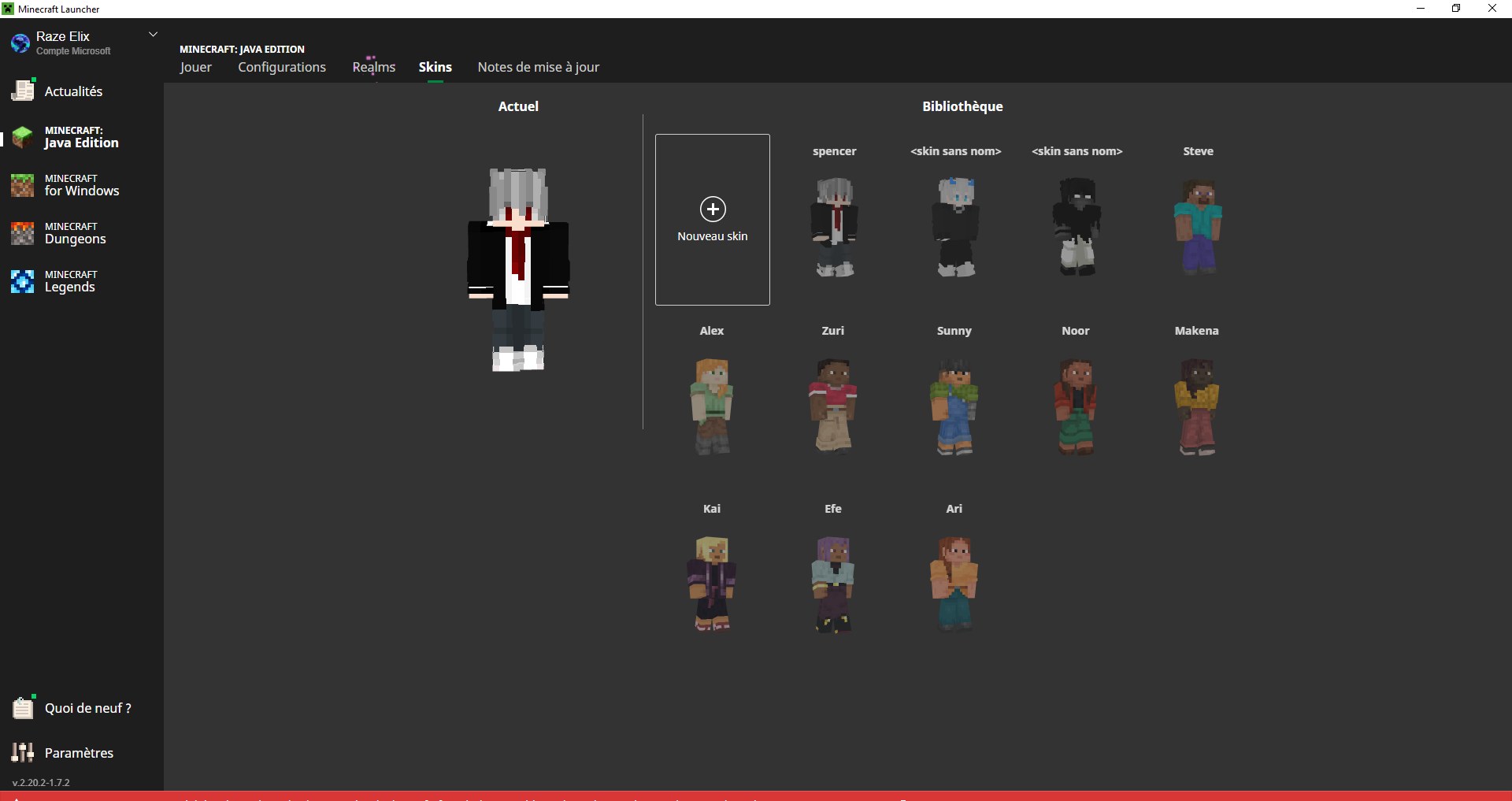Open Minecraft Legends label in sidebar
The height and width of the screenshot is (801, 1512).
click(x=71, y=282)
